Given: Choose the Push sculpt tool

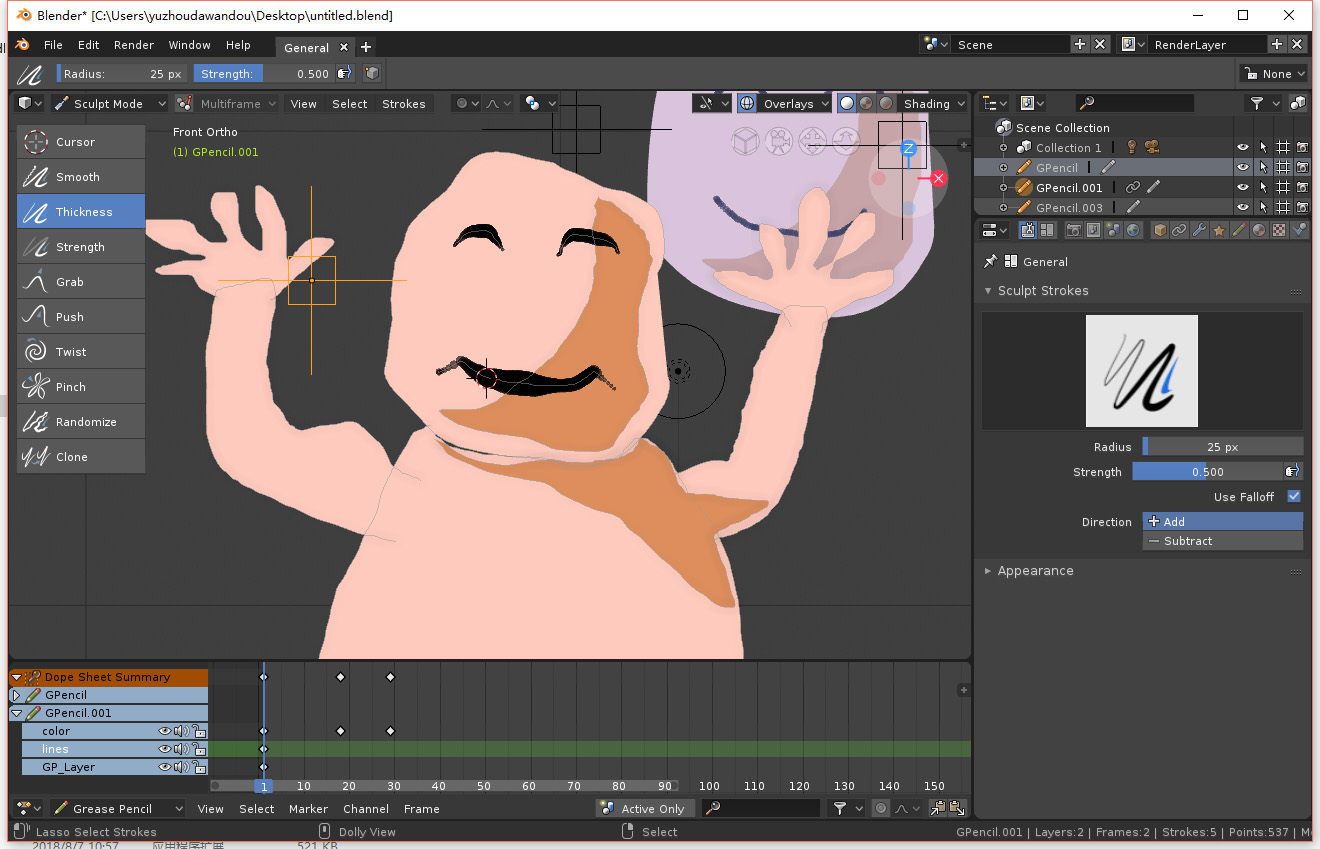Looking at the screenshot, I should point(80,317).
